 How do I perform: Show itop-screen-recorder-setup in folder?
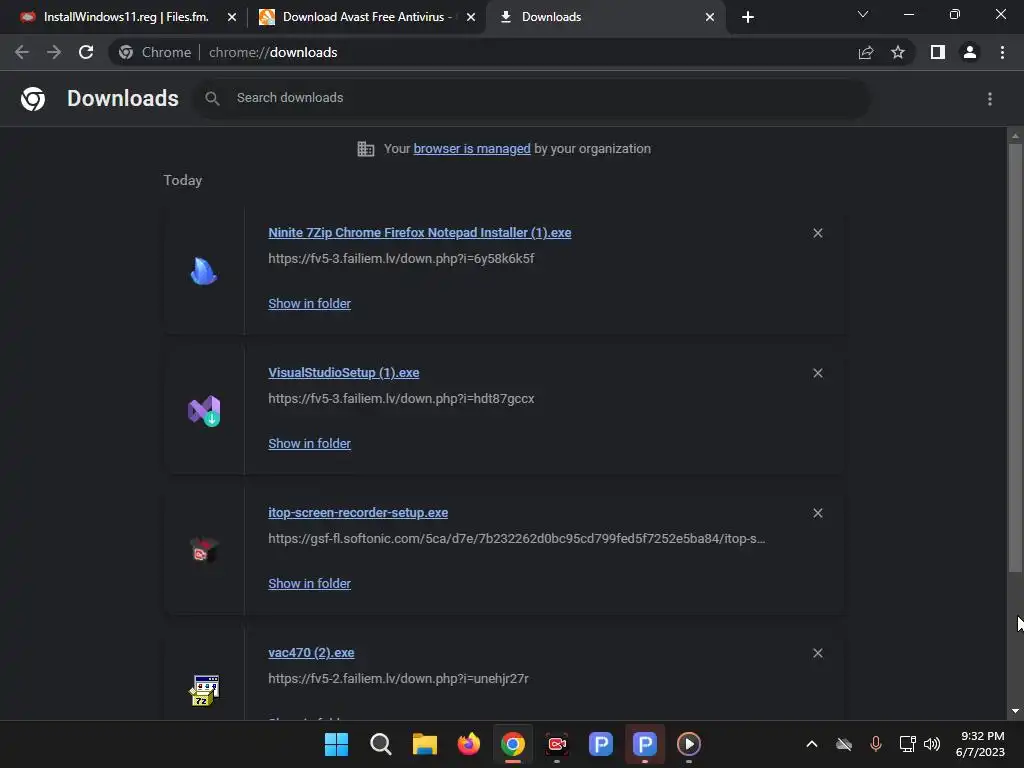coord(310,584)
